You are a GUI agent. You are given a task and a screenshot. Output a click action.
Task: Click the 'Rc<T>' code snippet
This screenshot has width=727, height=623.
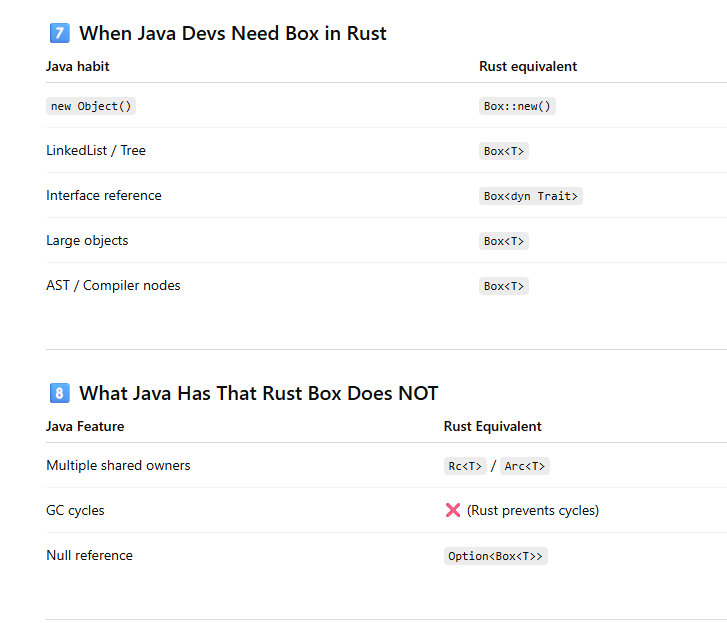465,466
